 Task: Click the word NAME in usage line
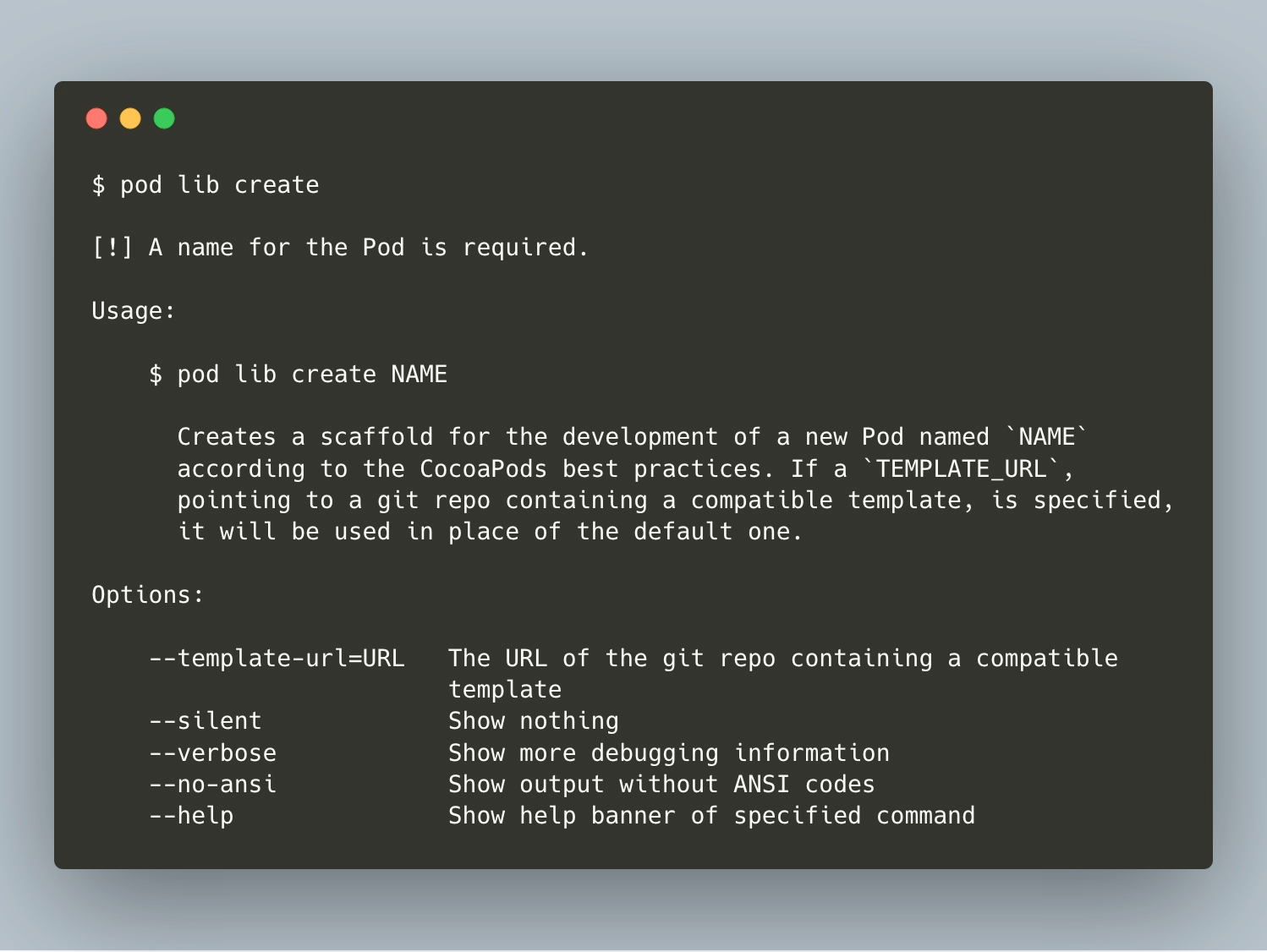pos(420,374)
